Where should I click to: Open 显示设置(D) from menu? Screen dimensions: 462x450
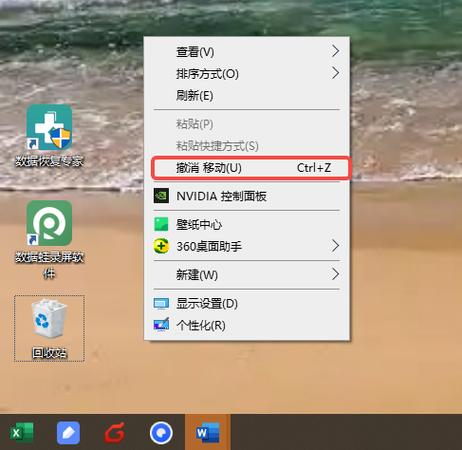coord(247,303)
